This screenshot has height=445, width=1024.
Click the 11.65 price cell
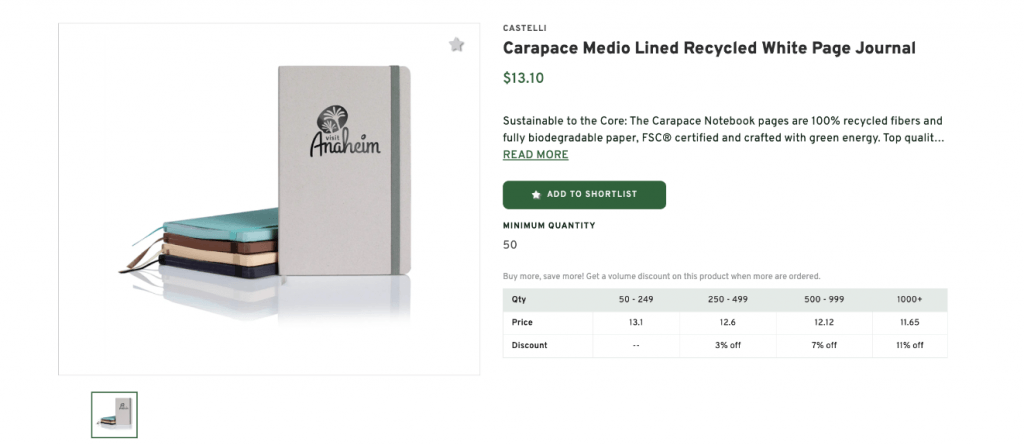[909, 323]
